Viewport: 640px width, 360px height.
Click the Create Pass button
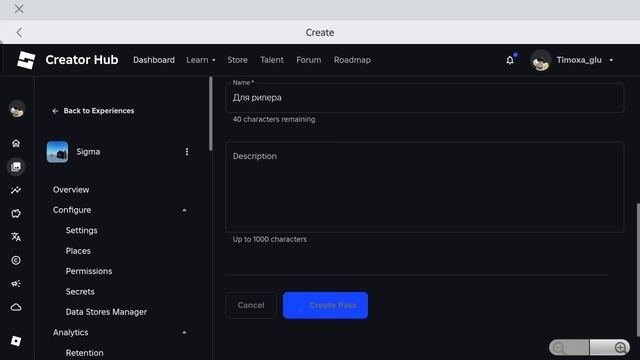[x=325, y=305]
